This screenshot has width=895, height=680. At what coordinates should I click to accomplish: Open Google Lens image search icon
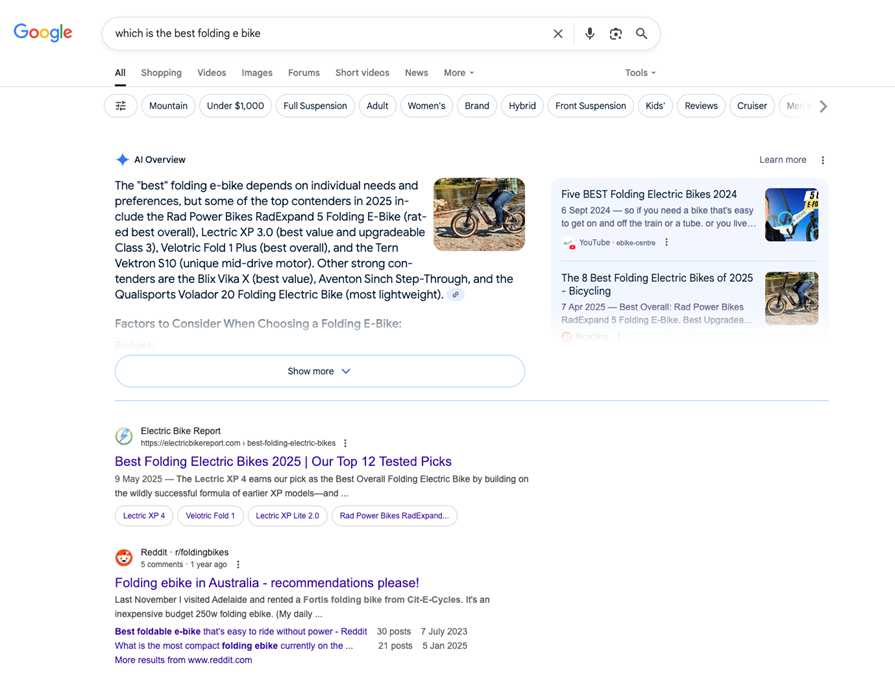pos(615,34)
